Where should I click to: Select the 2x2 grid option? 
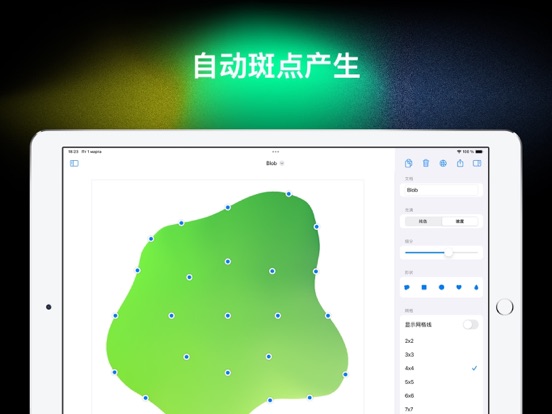(x=441, y=341)
